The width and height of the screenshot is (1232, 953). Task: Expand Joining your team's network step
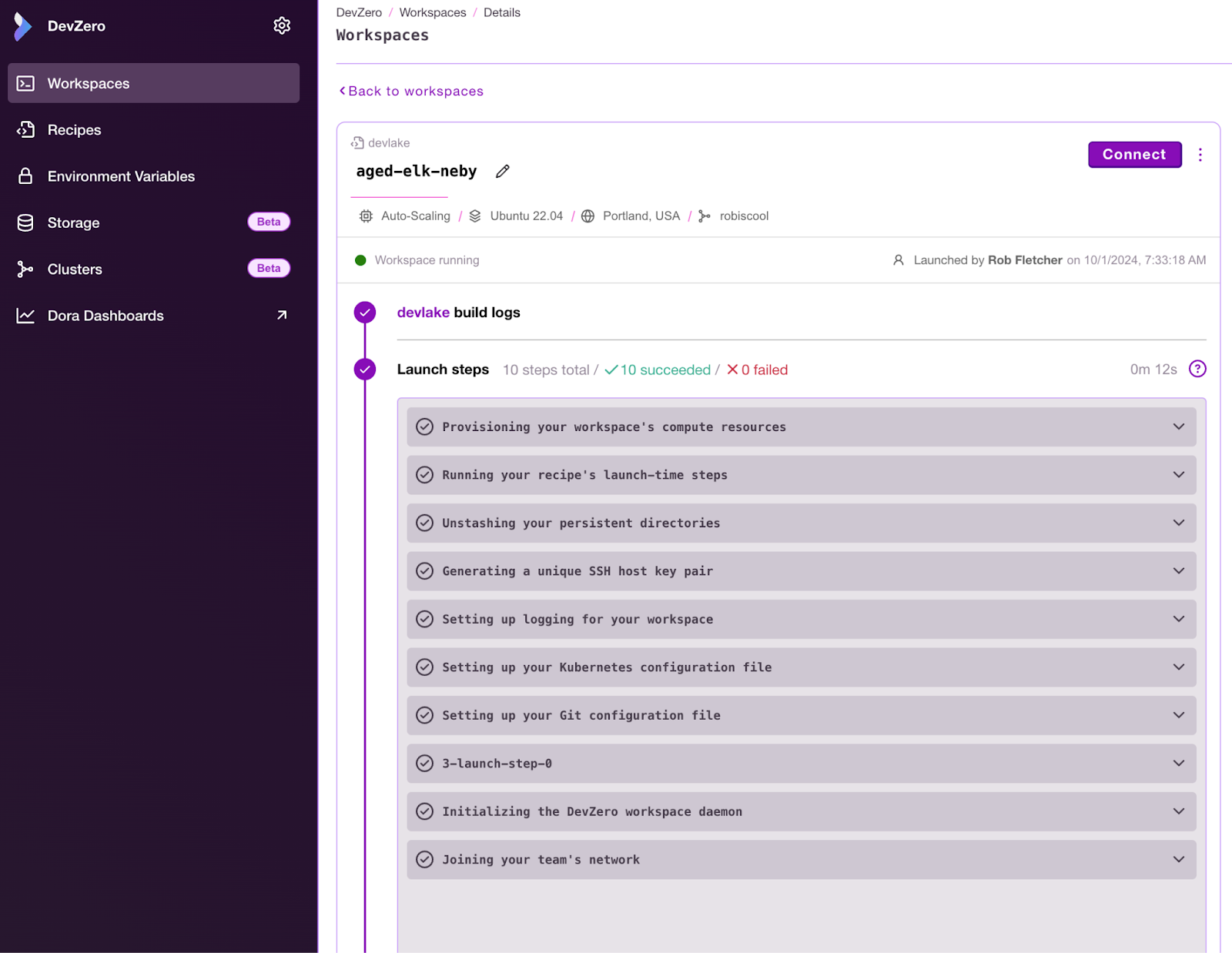point(1178,860)
